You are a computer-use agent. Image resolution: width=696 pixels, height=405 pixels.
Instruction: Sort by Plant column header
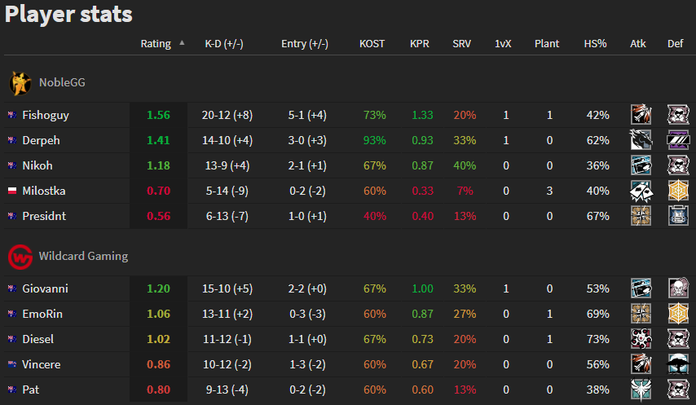(x=547, y=44)
